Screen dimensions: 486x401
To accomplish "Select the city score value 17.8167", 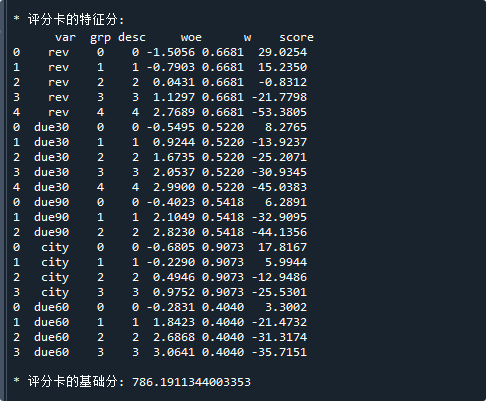I will [282, 247].
